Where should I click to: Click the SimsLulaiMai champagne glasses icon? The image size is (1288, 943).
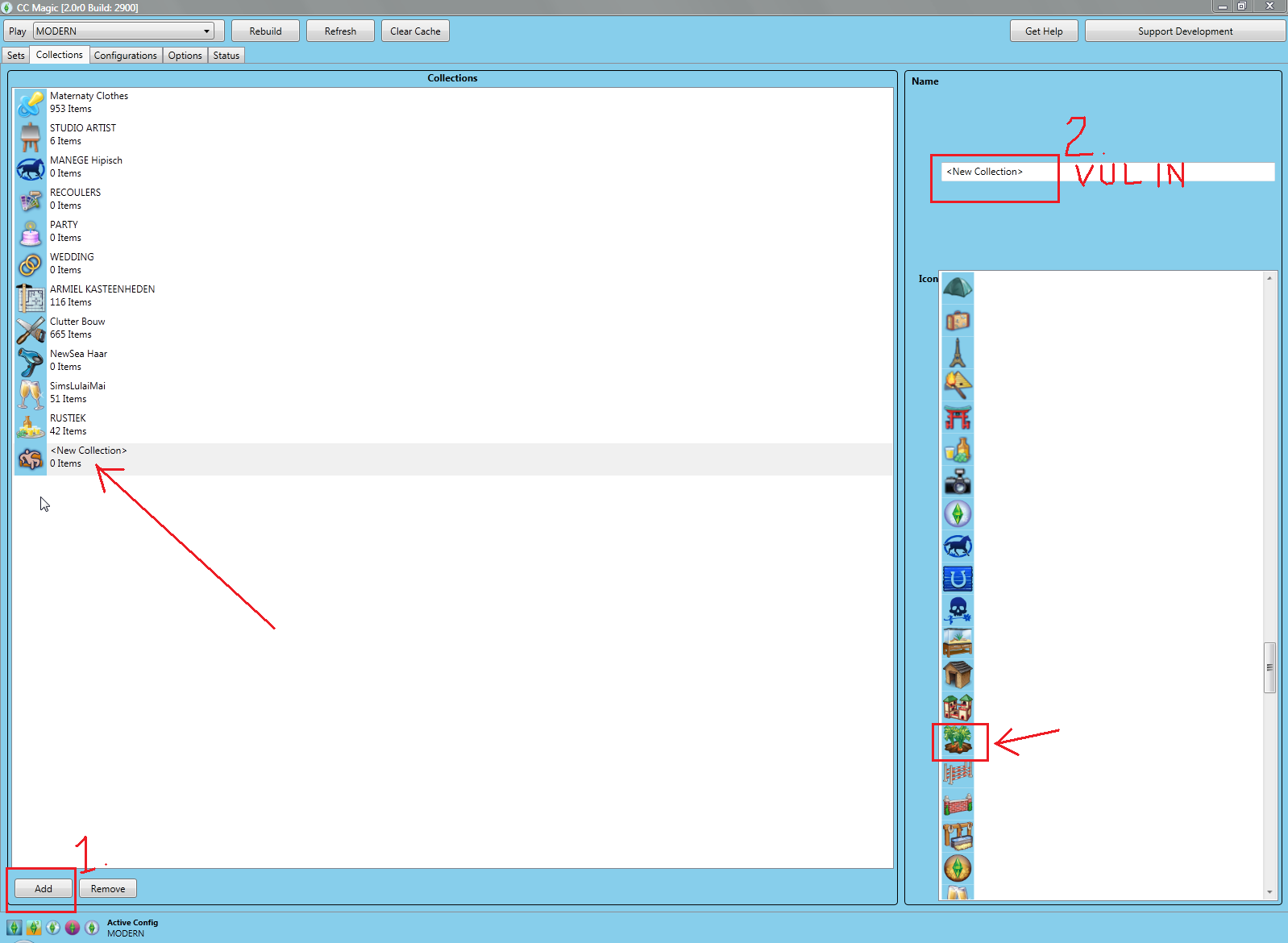click(31, 394)
